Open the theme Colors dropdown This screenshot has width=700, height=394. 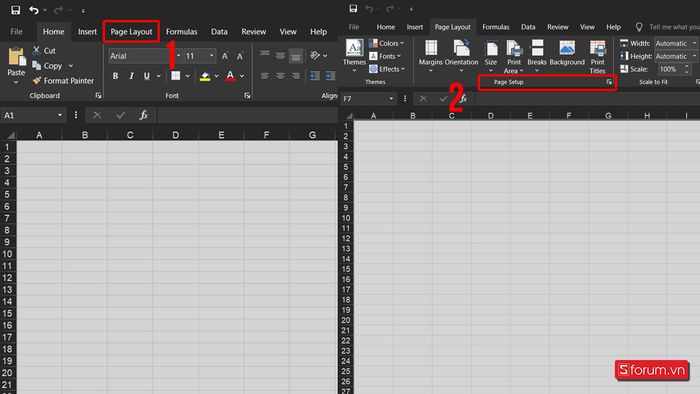point(387,43)
